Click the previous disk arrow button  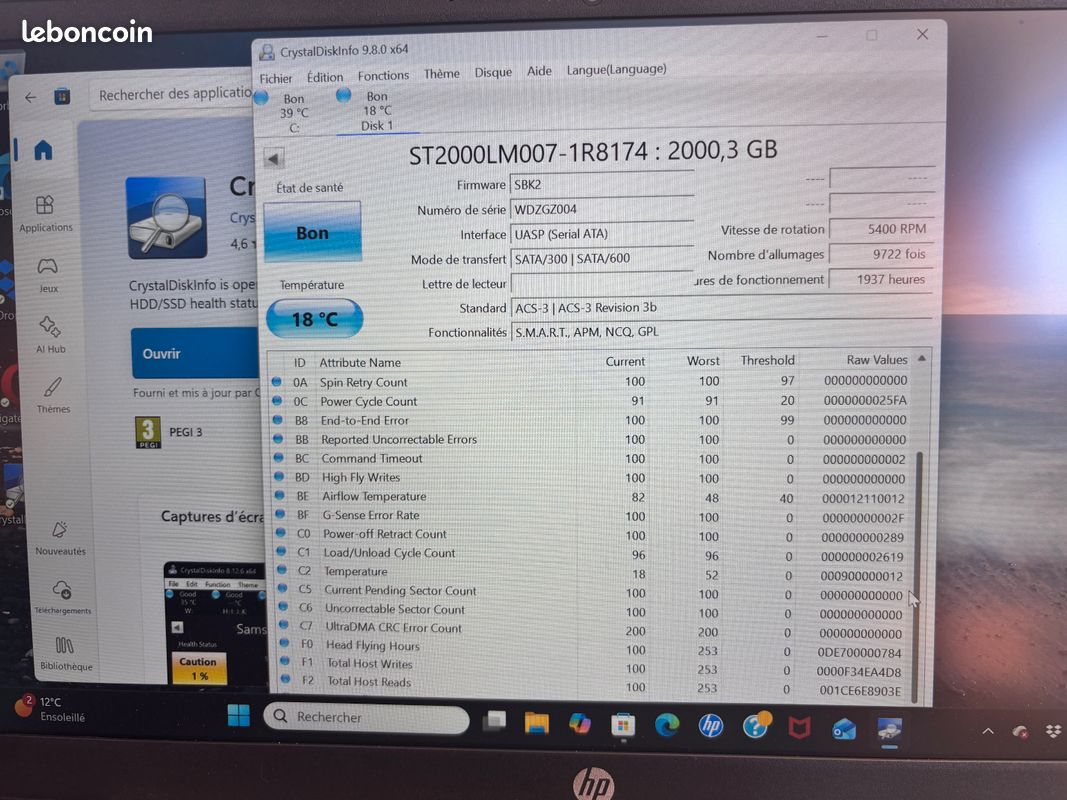[274, 159]
